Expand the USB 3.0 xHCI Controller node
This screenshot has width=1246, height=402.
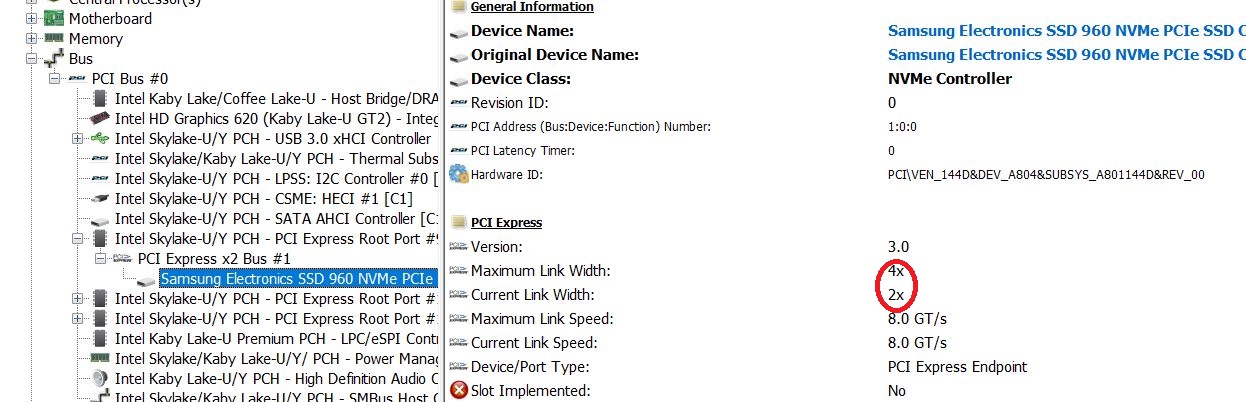78,139
